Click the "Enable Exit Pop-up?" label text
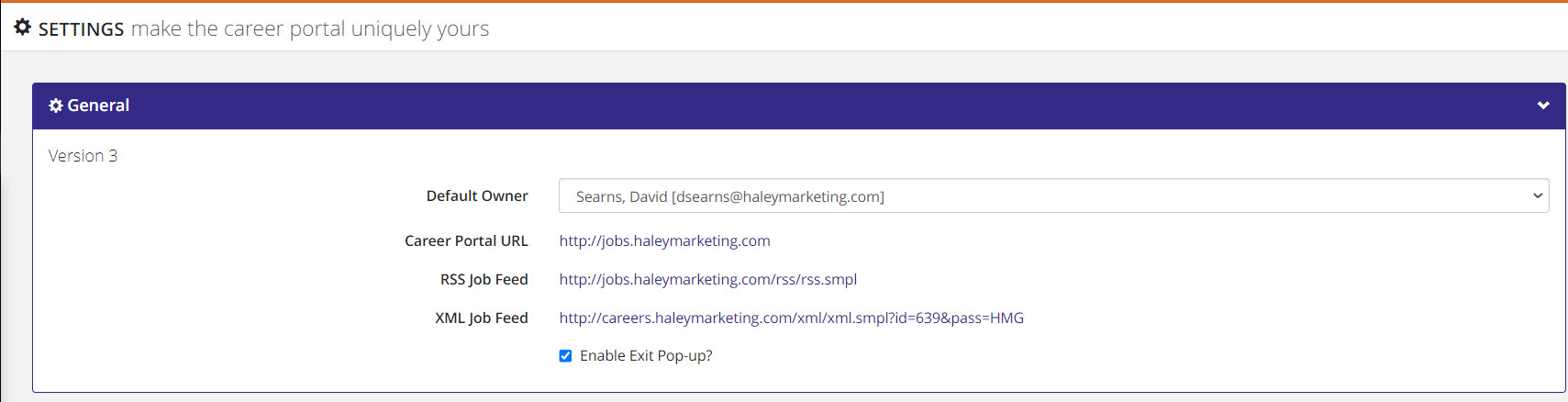 coord(646,356)
